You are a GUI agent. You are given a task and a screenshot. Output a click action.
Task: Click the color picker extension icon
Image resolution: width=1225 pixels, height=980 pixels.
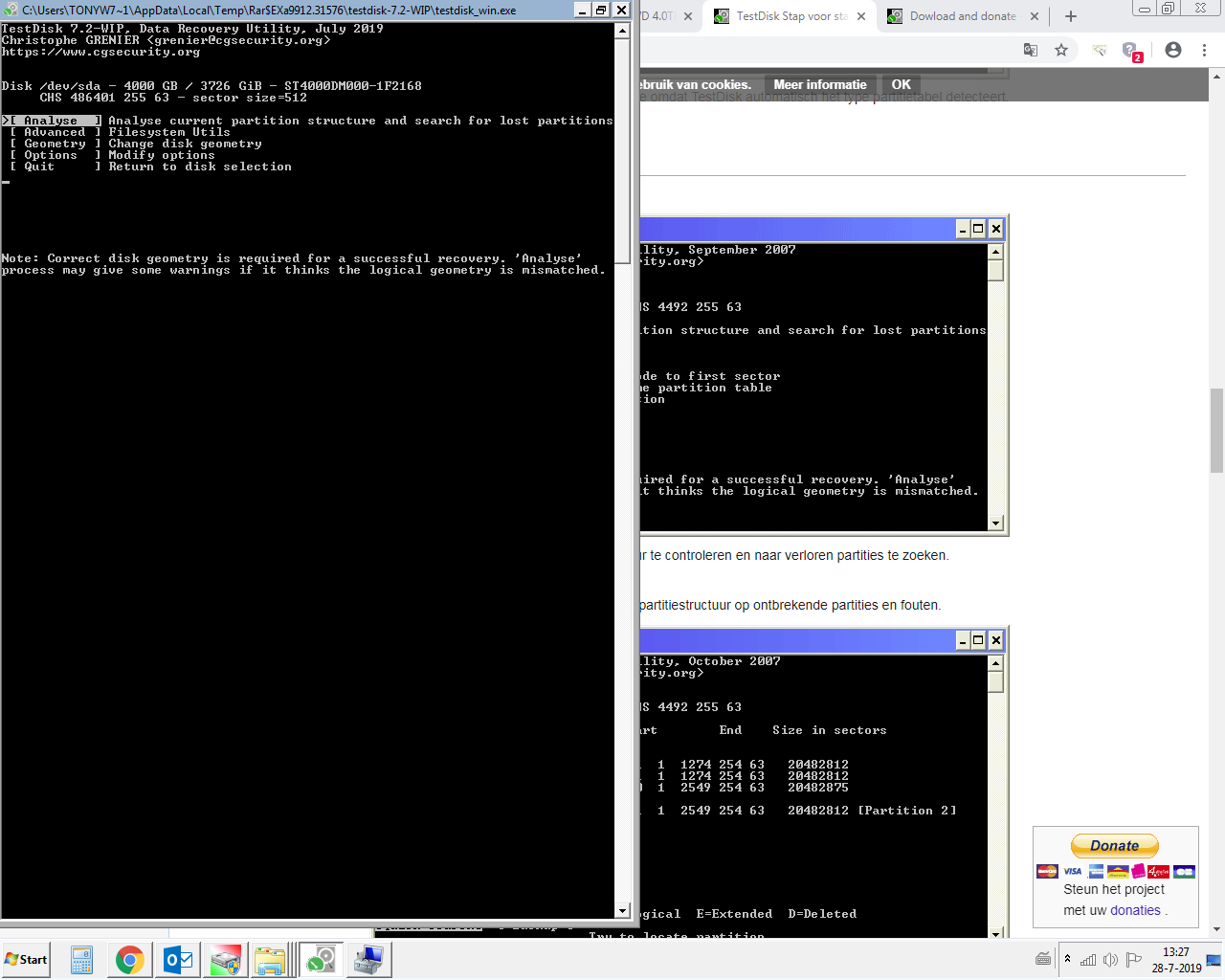[x=1100, y=50]
